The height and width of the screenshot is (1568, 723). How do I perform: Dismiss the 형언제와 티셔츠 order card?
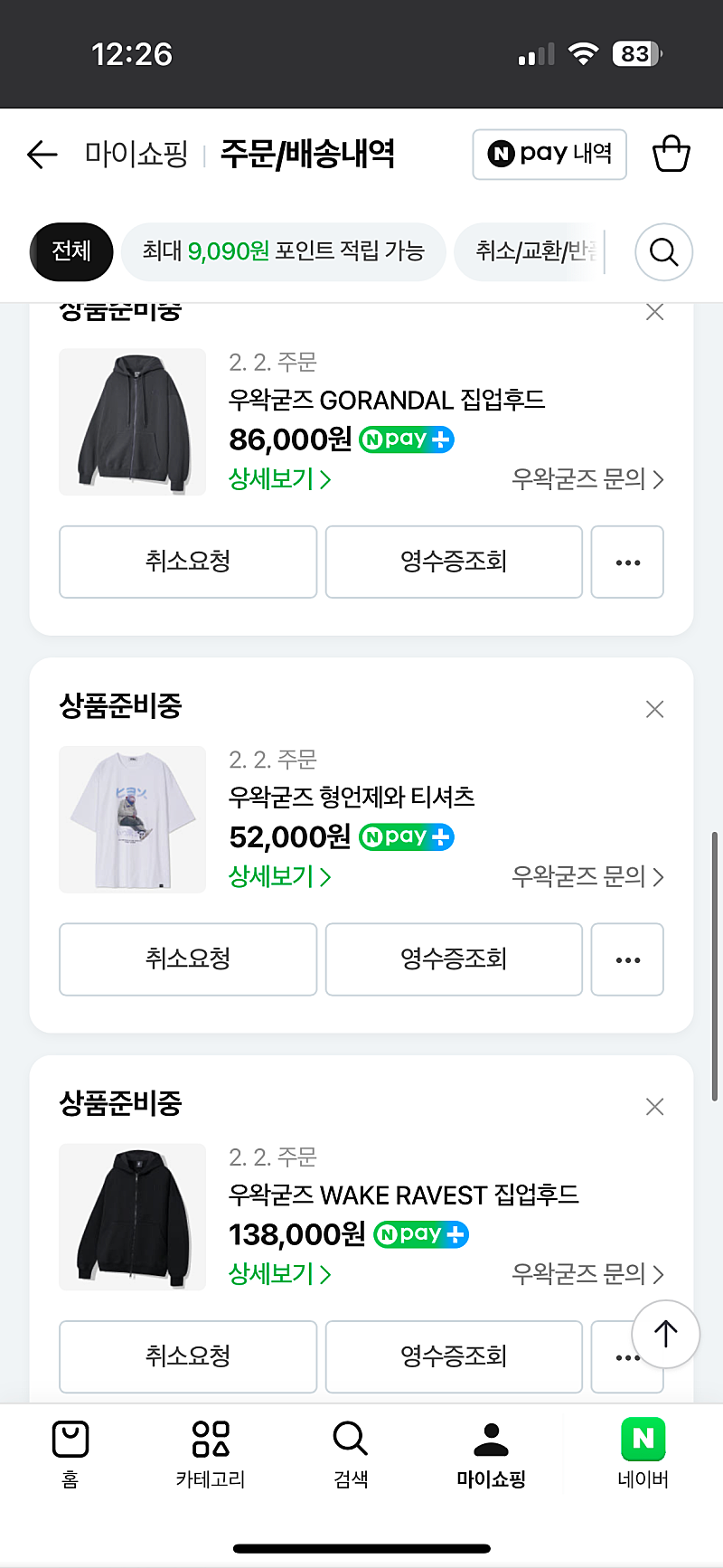[655, 709]
